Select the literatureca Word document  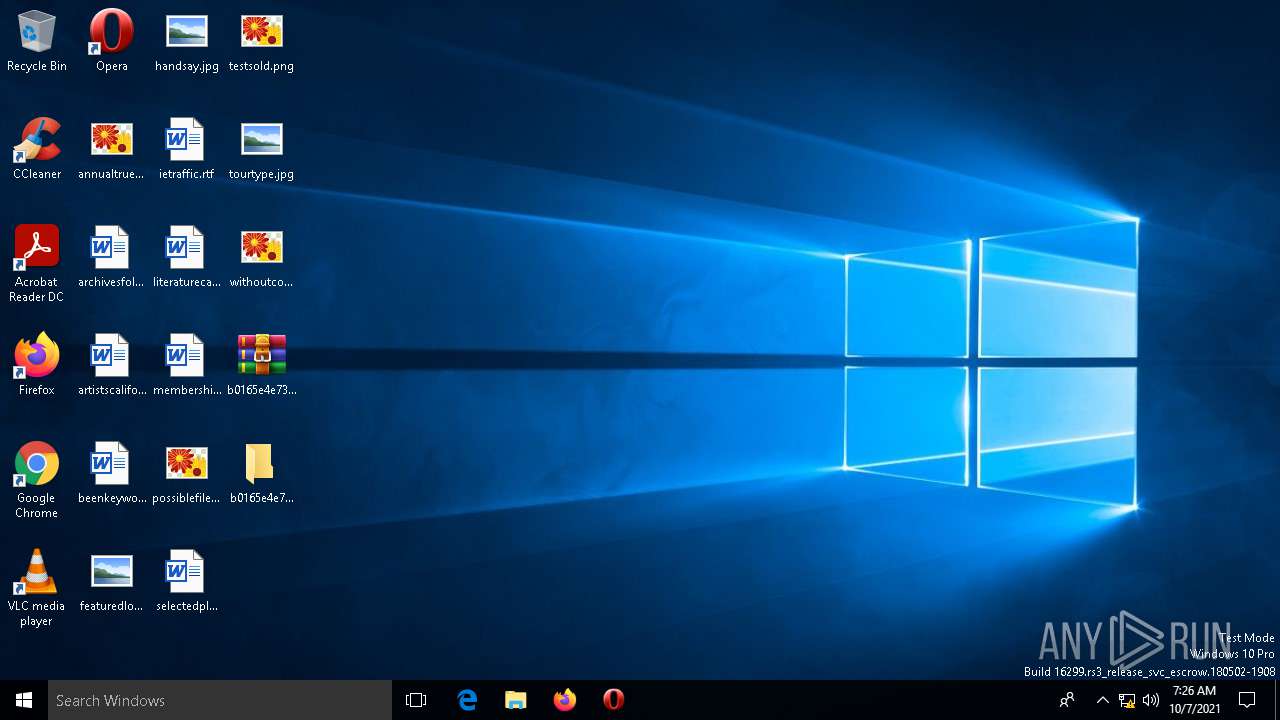coord(187,257)
